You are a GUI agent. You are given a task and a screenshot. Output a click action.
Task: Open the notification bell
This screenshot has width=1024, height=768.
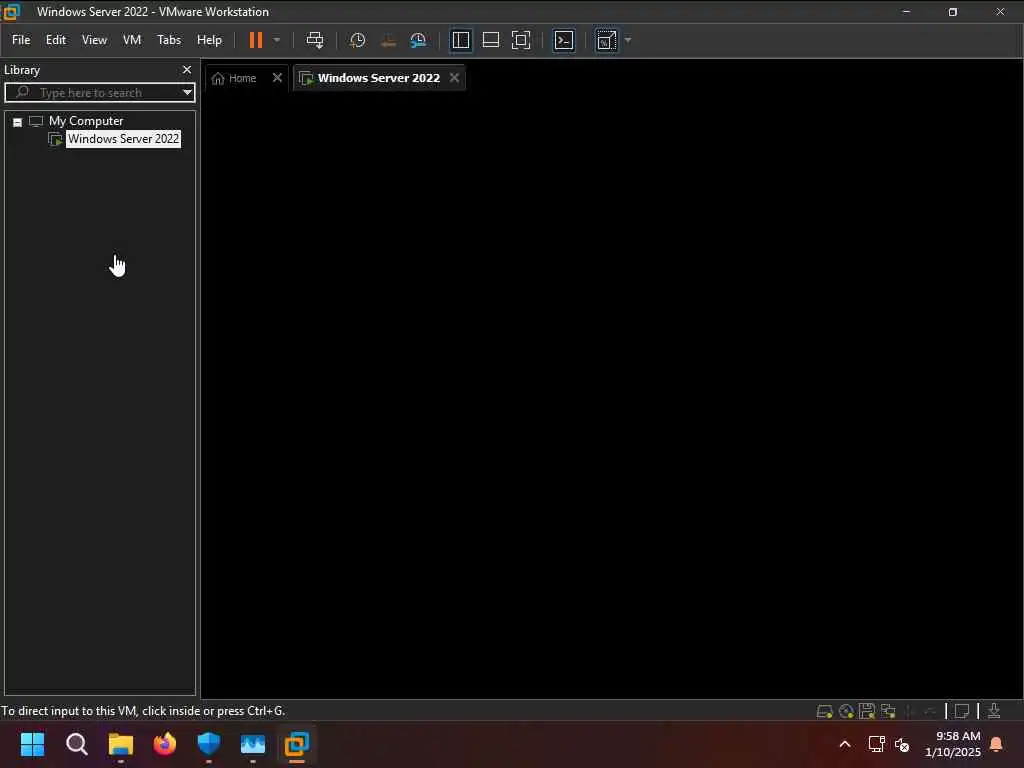pos(997,744)
